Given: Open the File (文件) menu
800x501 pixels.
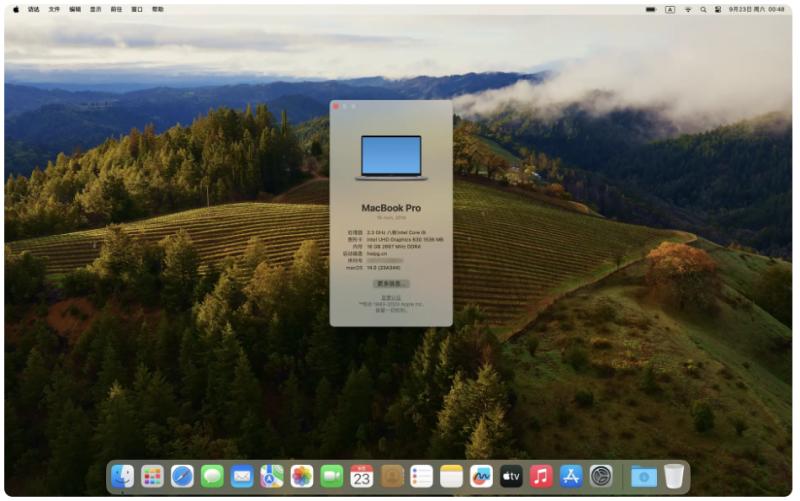Looking at the screenshot, I should click(x=54, y=9).
